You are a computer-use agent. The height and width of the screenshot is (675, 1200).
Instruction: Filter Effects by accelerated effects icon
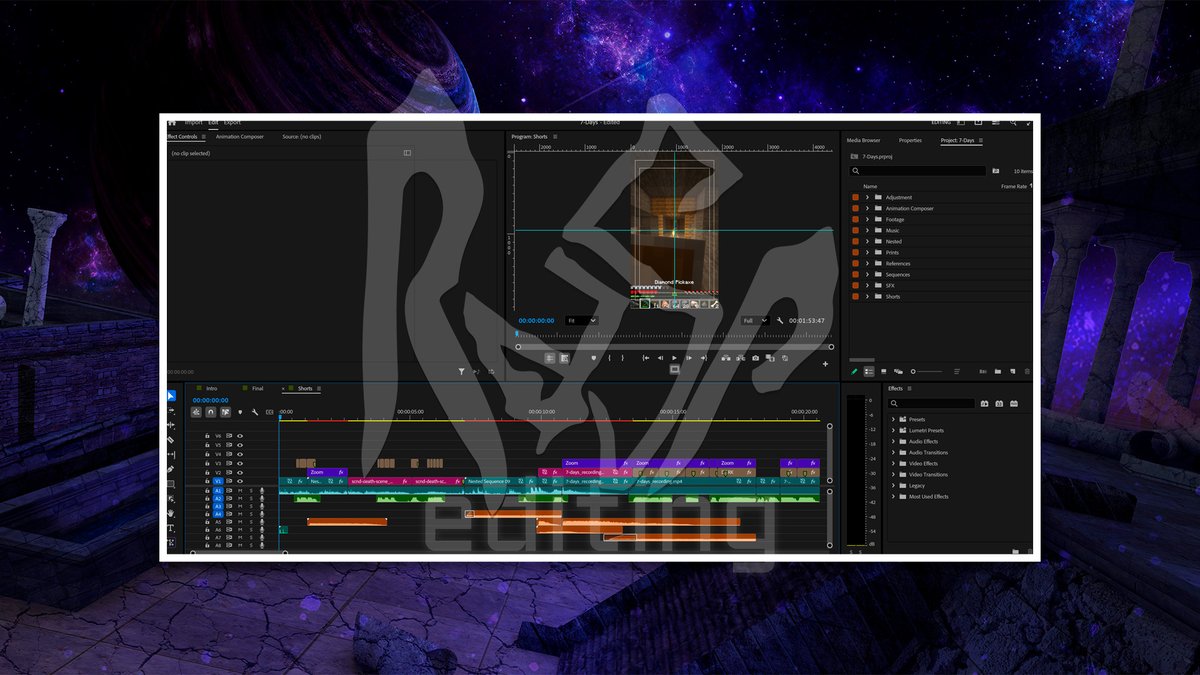point(984,403)
